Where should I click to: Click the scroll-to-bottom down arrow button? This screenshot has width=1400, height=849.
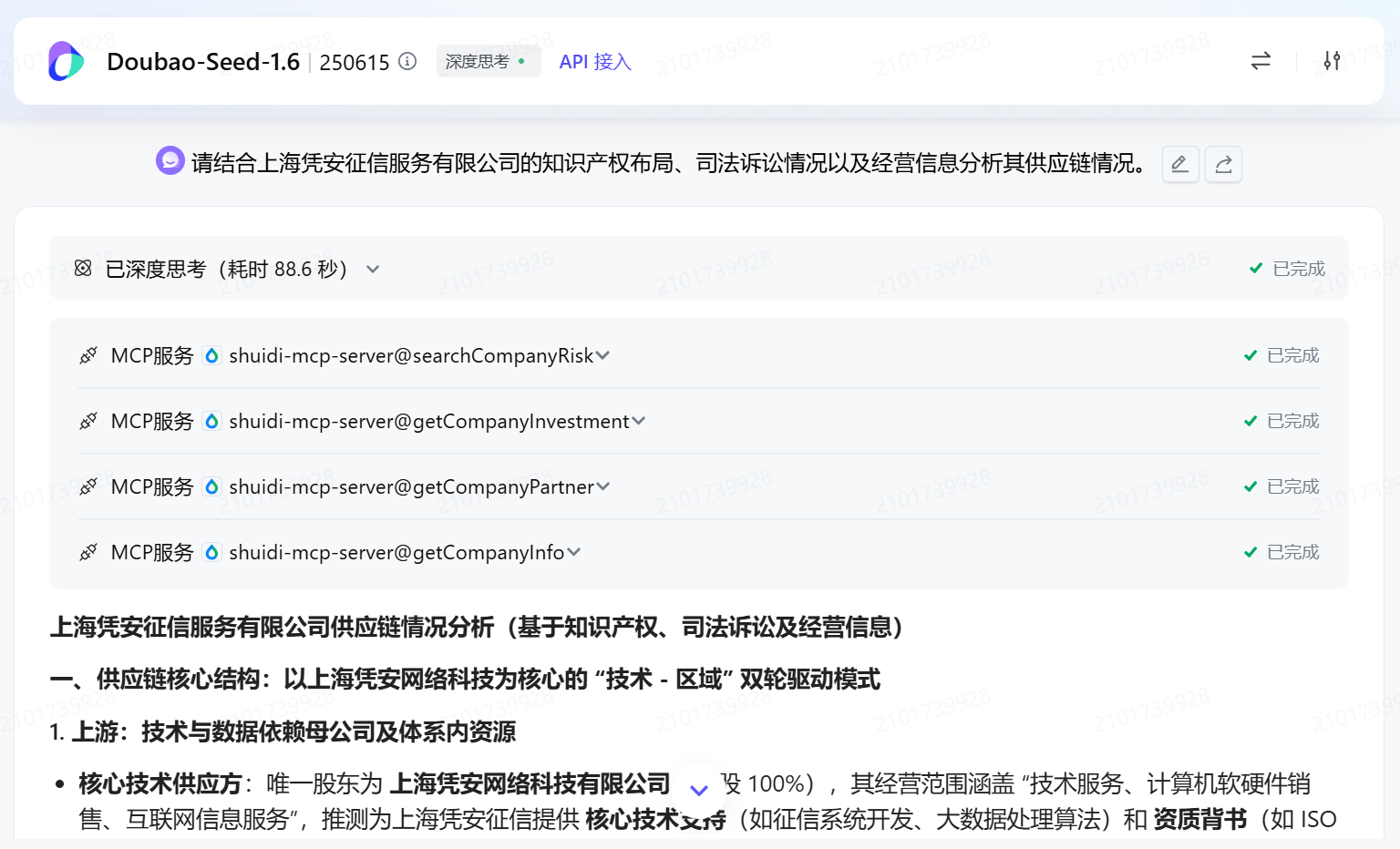(699, 789)
